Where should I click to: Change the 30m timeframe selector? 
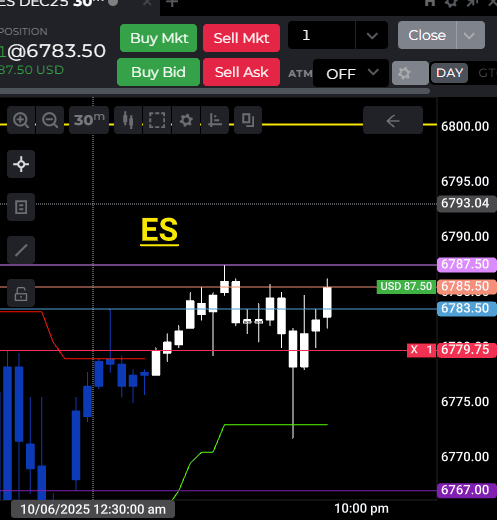coord(89,120)
